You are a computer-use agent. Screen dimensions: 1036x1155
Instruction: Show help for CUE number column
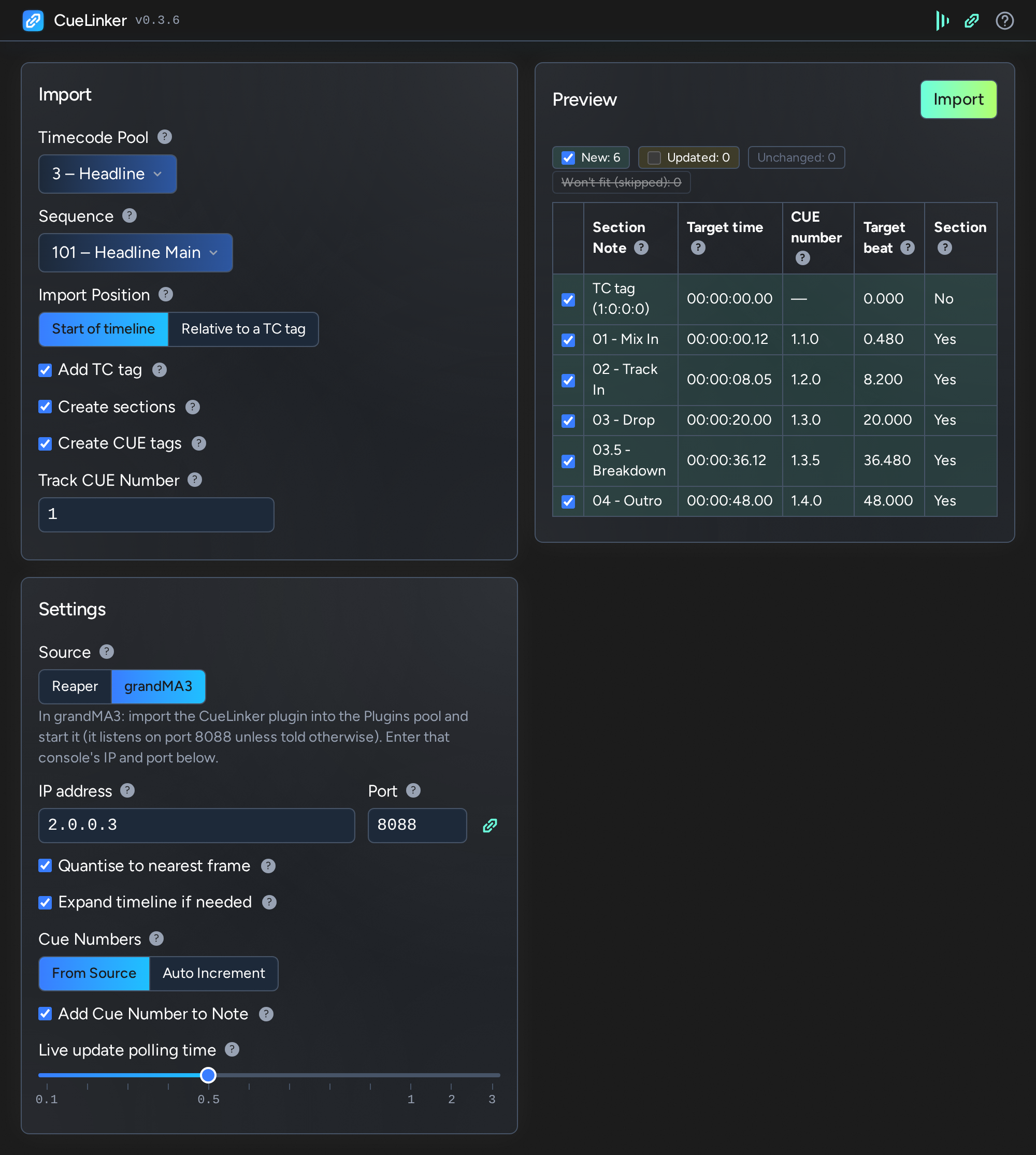tap(802, 258)
